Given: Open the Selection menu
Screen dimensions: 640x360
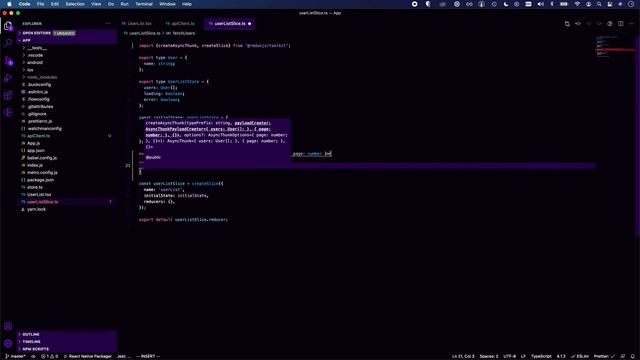Looking at the screenshot, I should pyautogui.click(x=75, y=4).
